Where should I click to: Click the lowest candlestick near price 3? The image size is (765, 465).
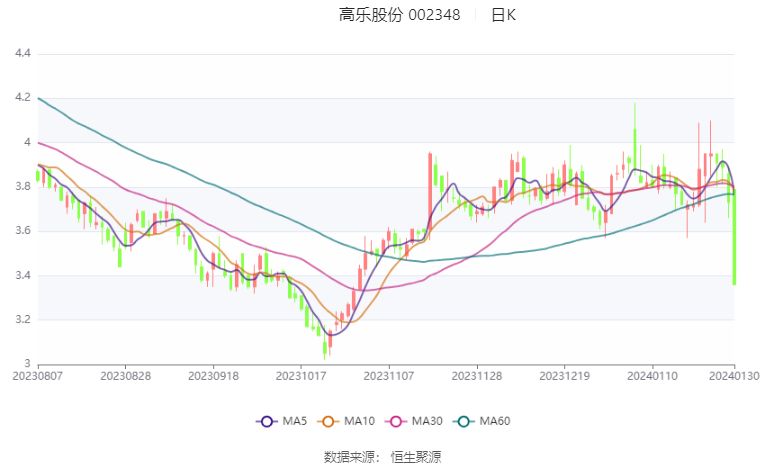pos(324,347)
